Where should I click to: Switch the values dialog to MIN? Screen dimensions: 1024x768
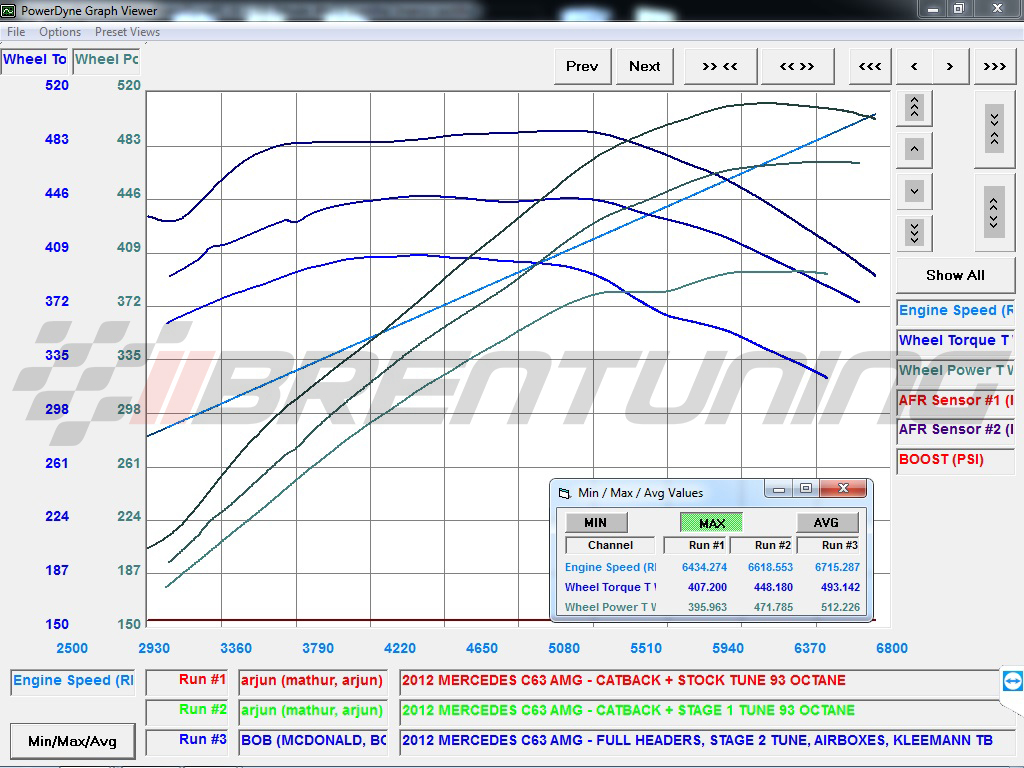coord(596,522)
